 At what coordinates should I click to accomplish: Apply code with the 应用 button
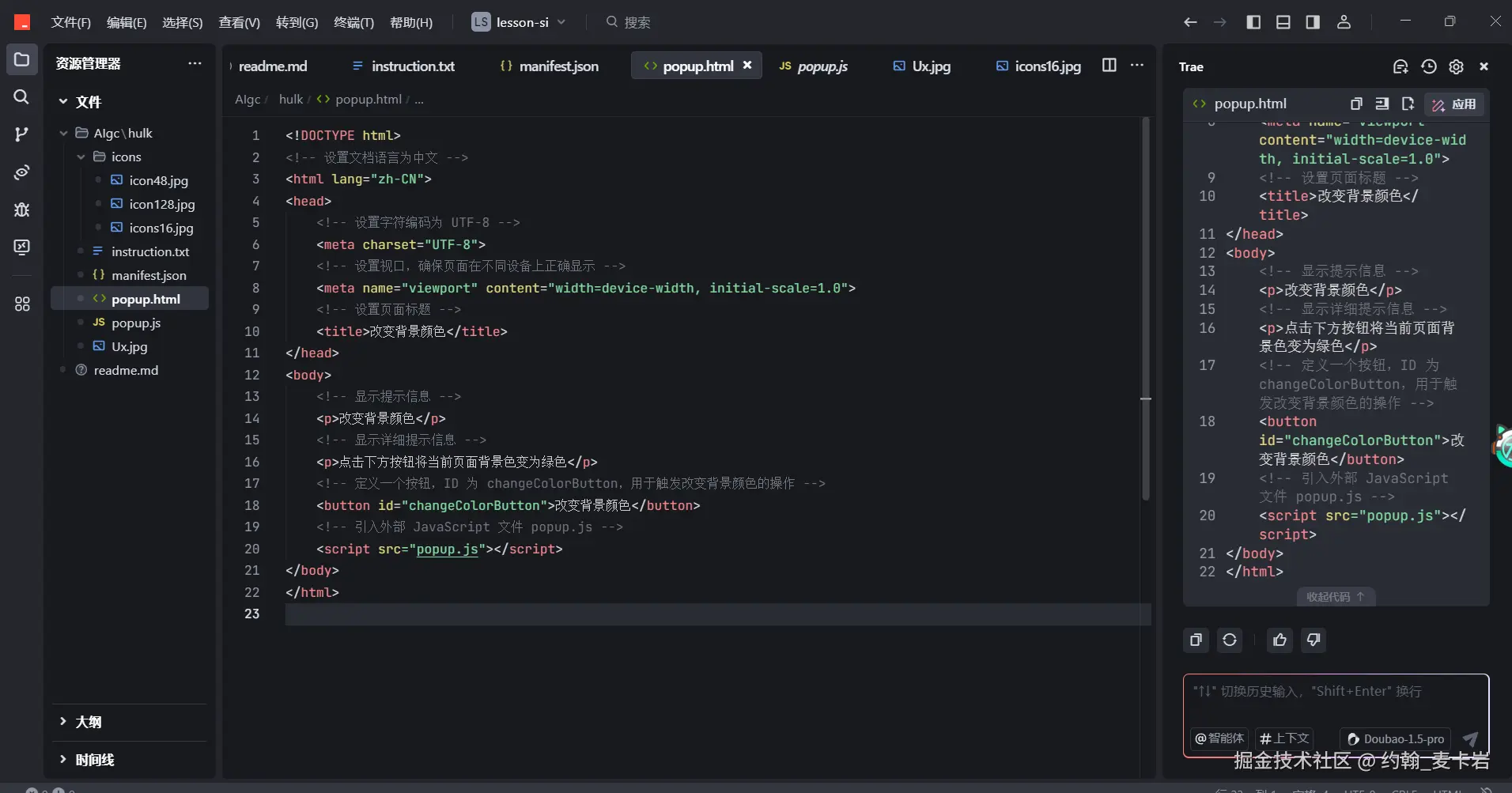click(1454, 104)
